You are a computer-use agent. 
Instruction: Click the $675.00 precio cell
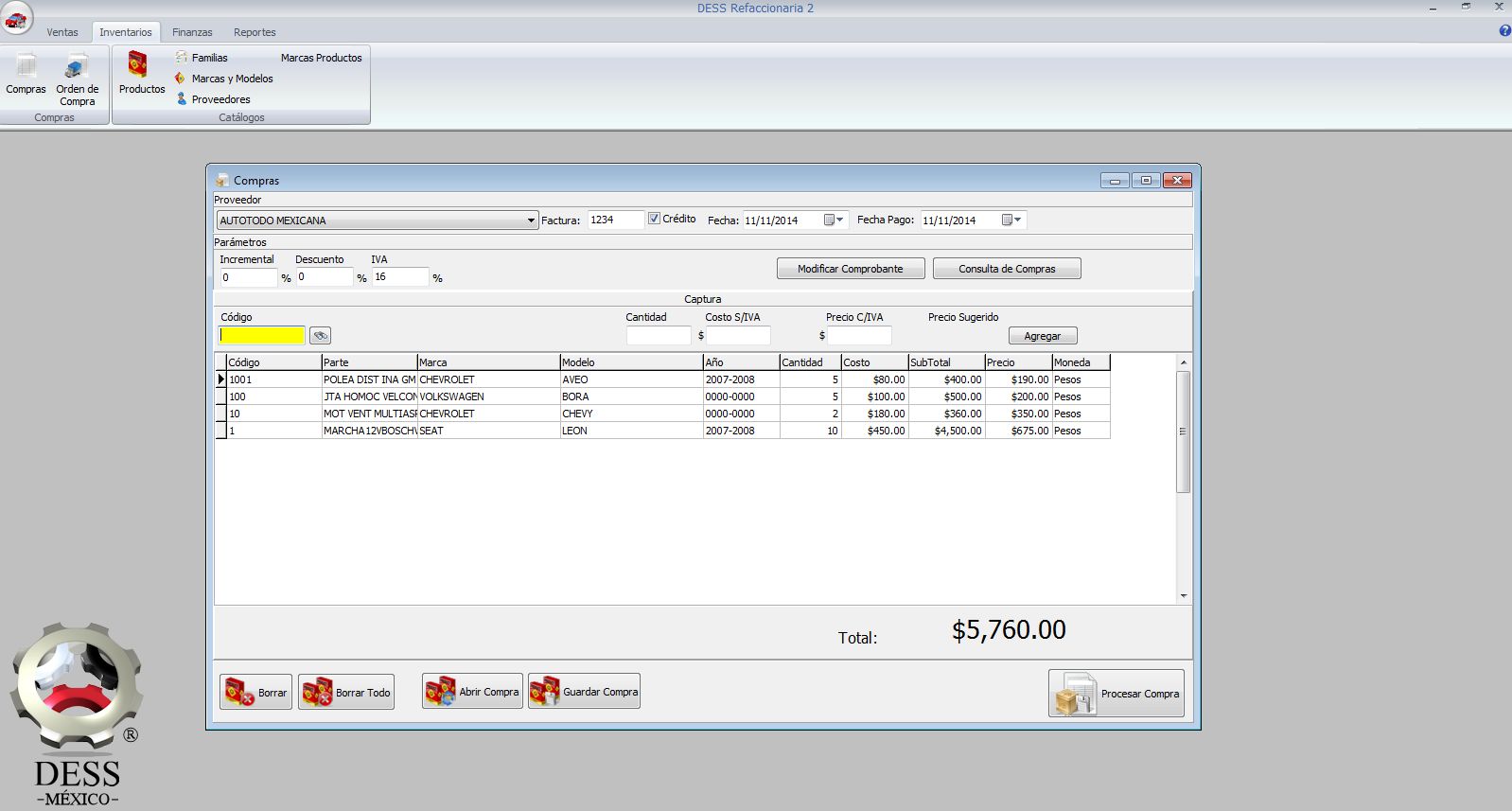click(1018, 431)
